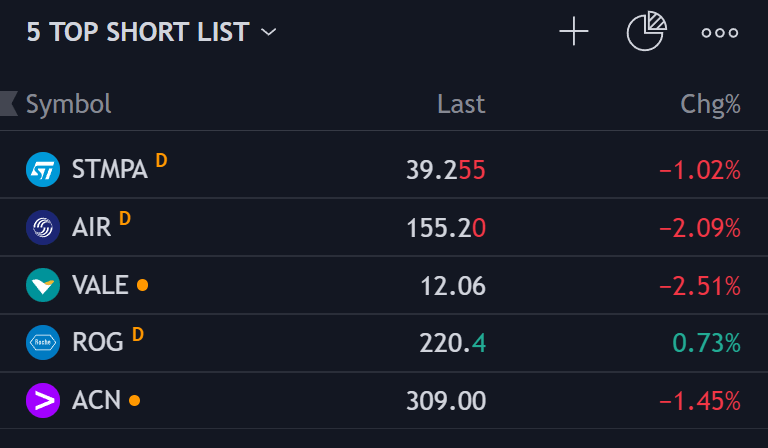Sort by the Chg% column header
768x448 pixels.
[x=710, y=104]
